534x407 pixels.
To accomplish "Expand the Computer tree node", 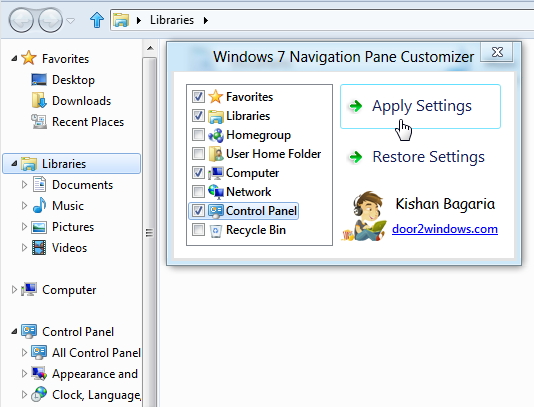I will click(x=14, y=289).
